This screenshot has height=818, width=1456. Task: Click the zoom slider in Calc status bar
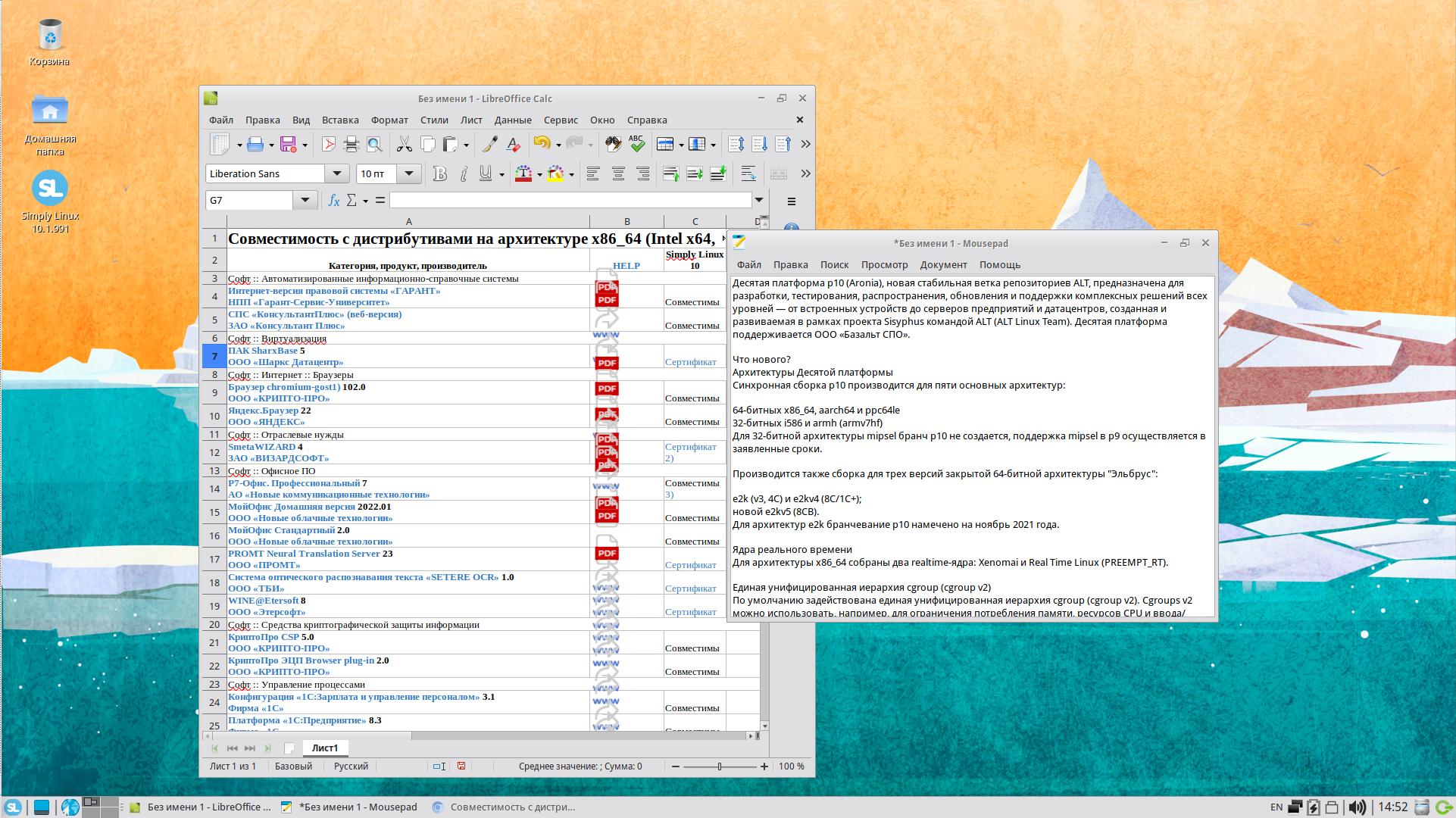719,766
